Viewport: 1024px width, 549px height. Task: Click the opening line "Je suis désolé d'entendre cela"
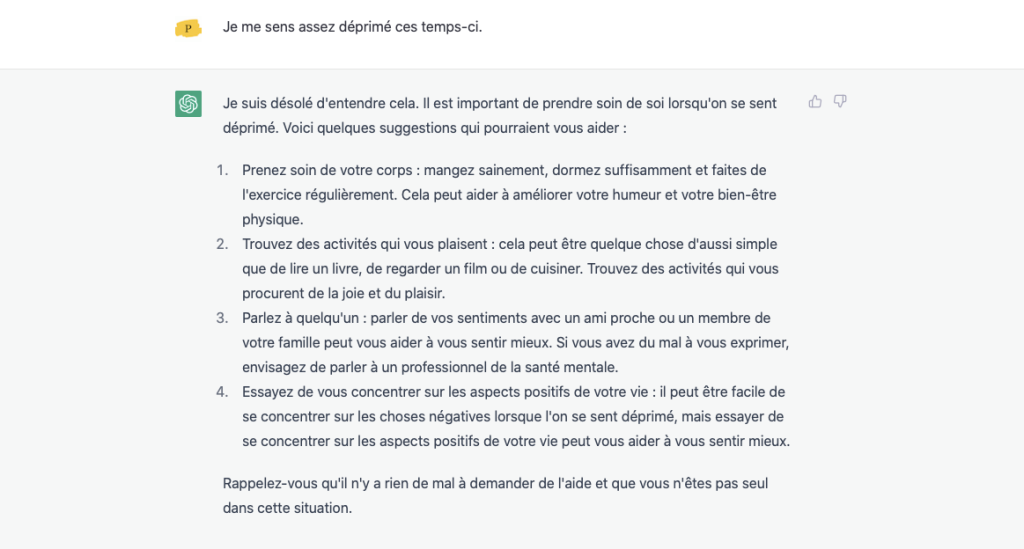click(320, 103)
